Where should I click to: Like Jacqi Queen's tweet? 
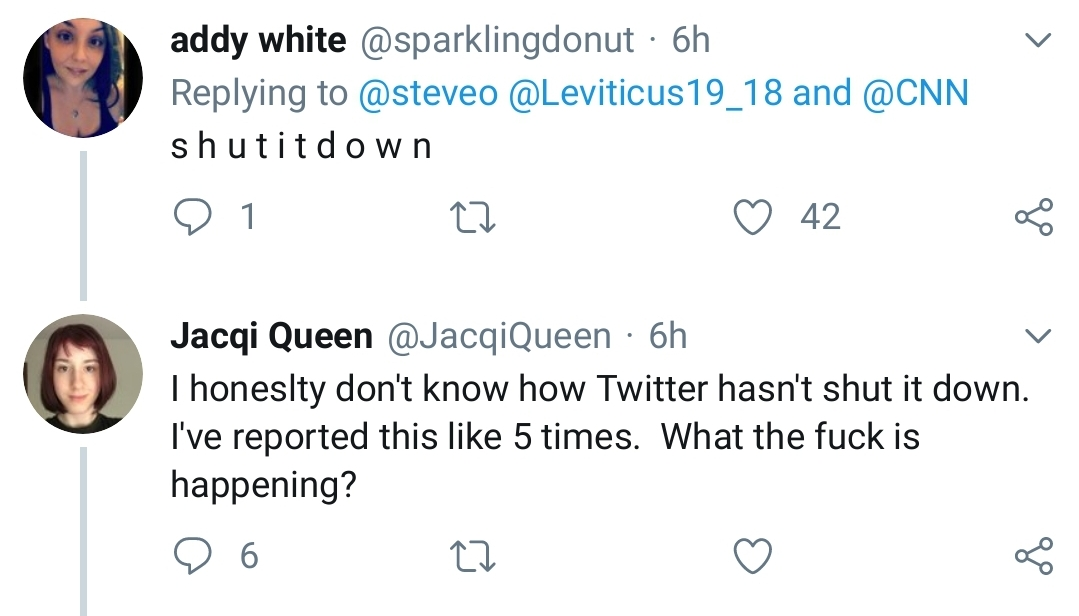pyautogui.click(x=754, y=555)
